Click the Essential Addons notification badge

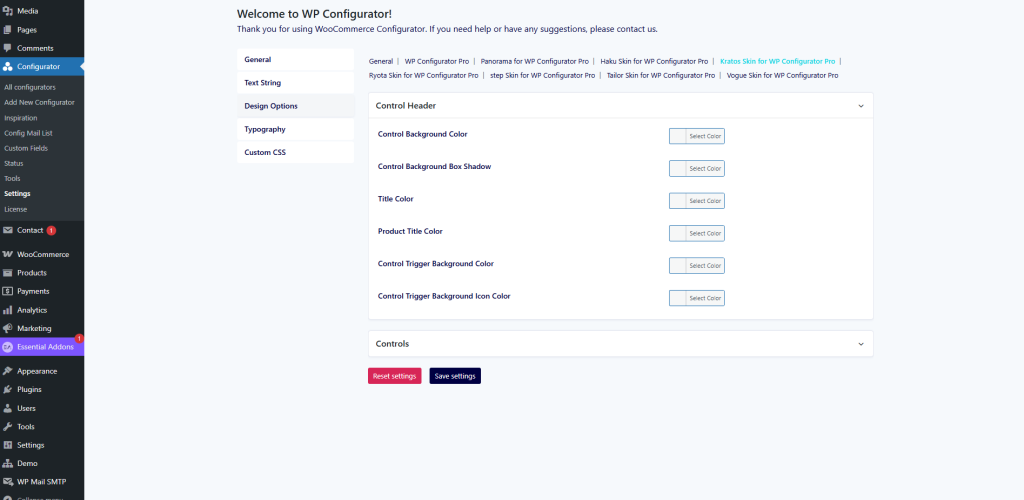79,338
